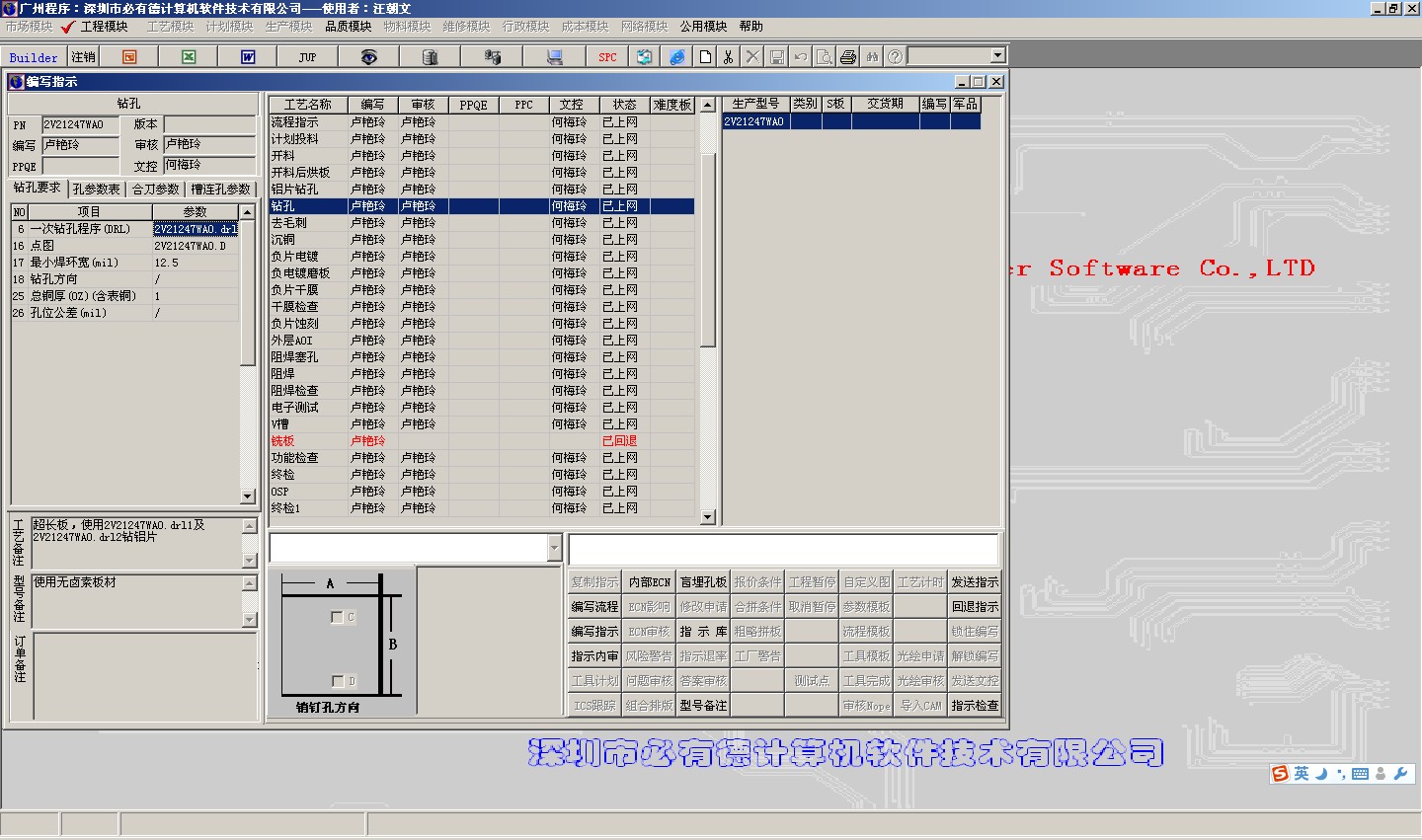Click the new document toolbar icon
The width and height of the screenshot is (1422, 840).
pyautogui.click(x=704, y=57)
